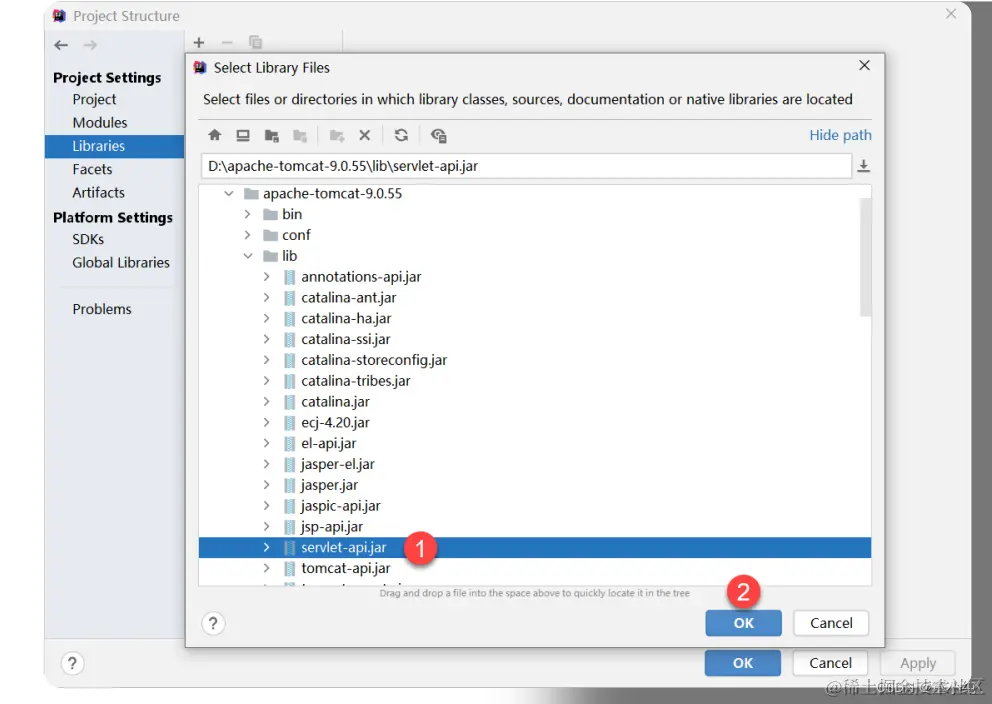The width and height of the screenshot is (992, 704).
Task: Select the Libraries section
Action: pyautogui.click(x=115, y=146)
